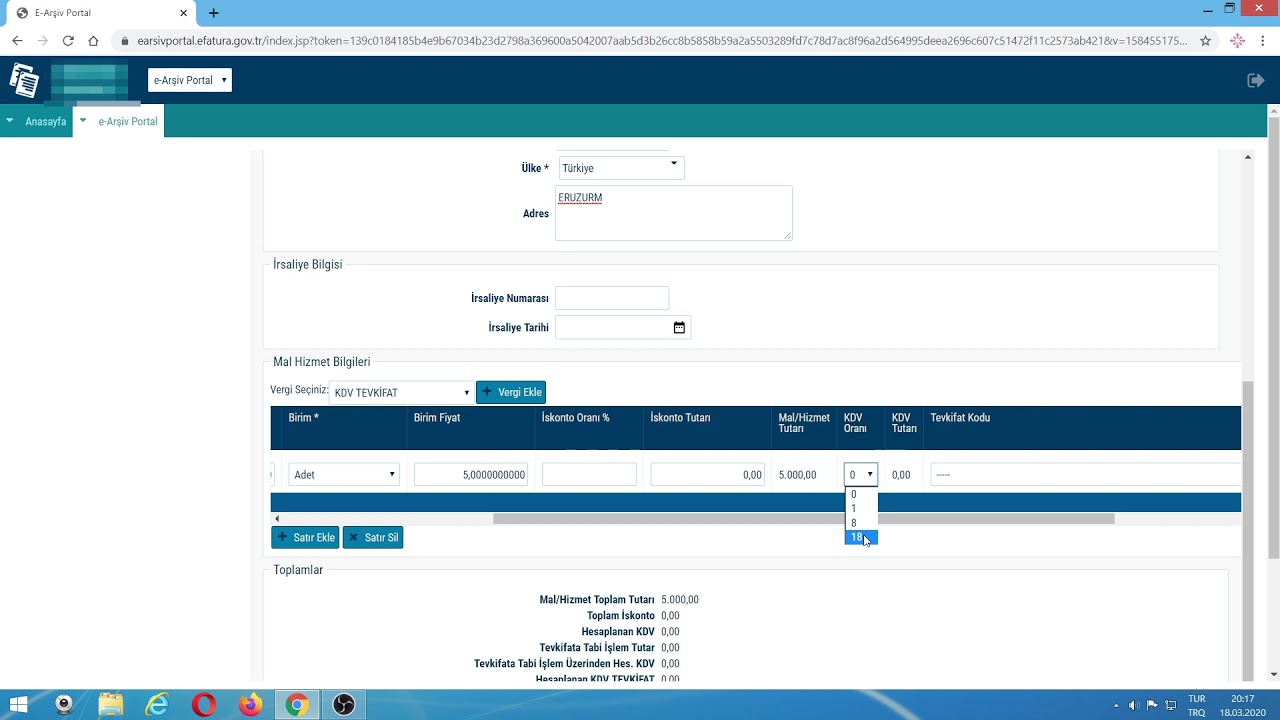1280x720 pixels.
Task: Click the e-Arşiv portal logo icon
Action: tap(24, 81)
